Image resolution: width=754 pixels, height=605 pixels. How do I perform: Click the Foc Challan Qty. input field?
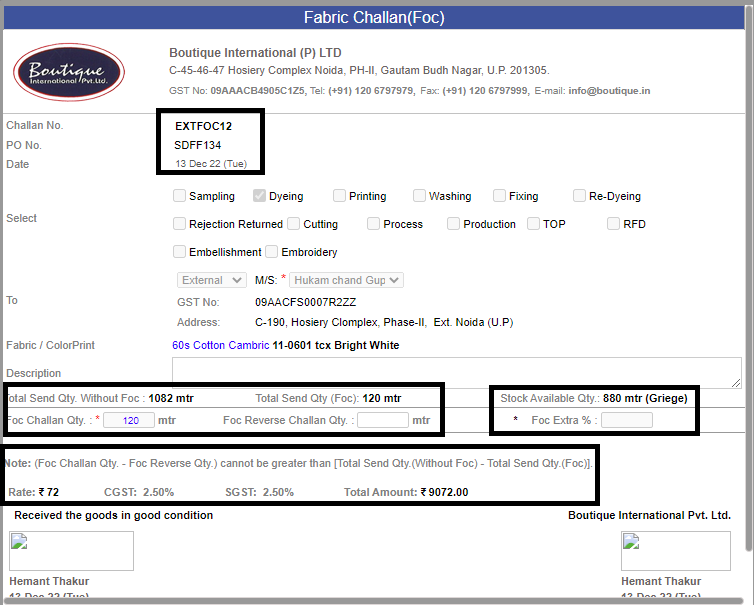click(x=129, y=420)
